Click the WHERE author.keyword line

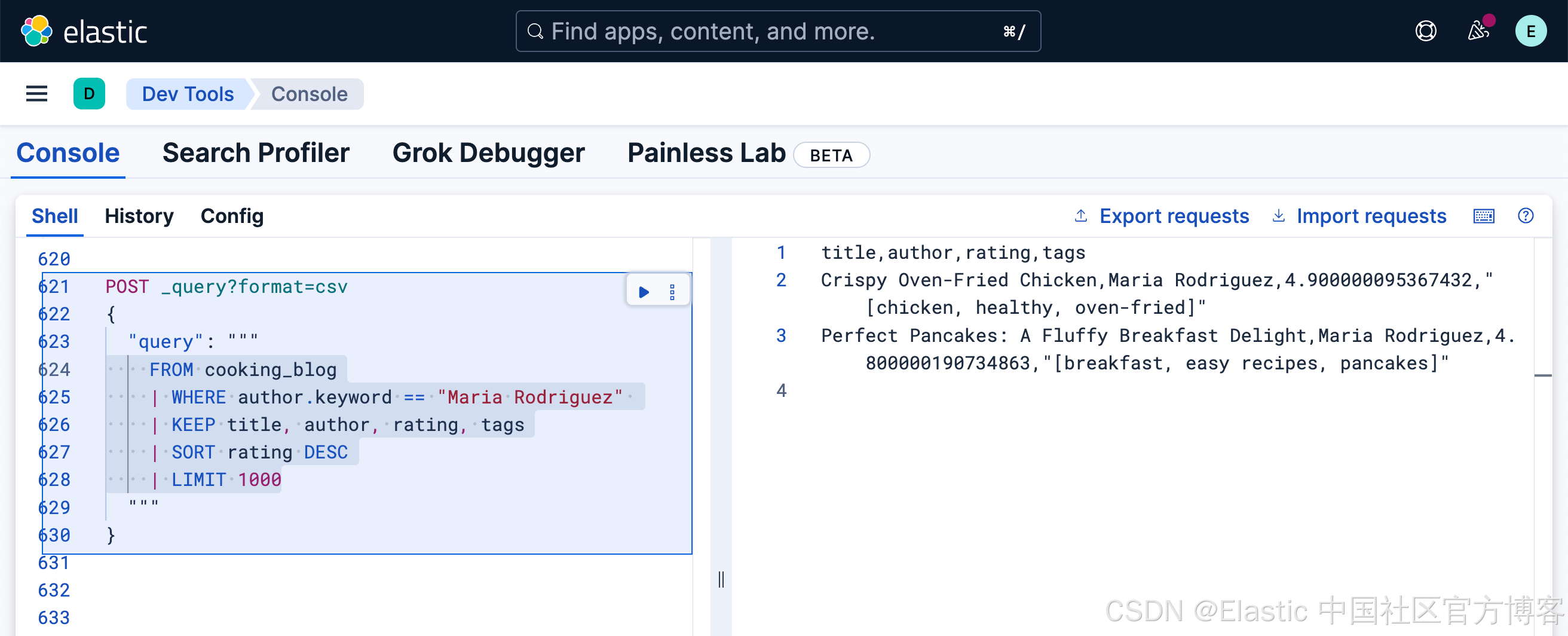click(387, 397)
